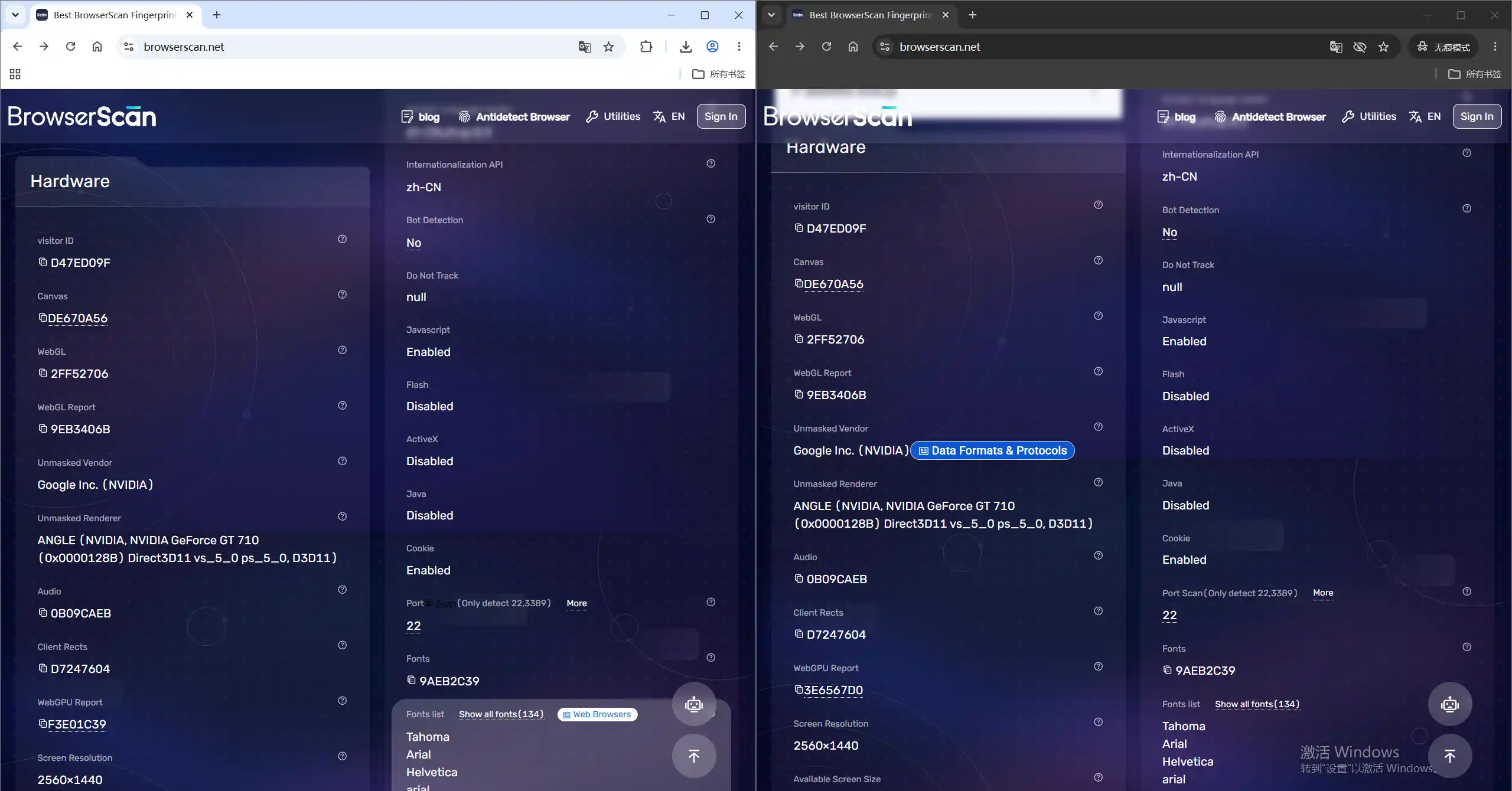Image resolution: width=1512 pixels, height=791 pixels.
Task: Open EN language selector in left window
Action: tap(669, 116)
